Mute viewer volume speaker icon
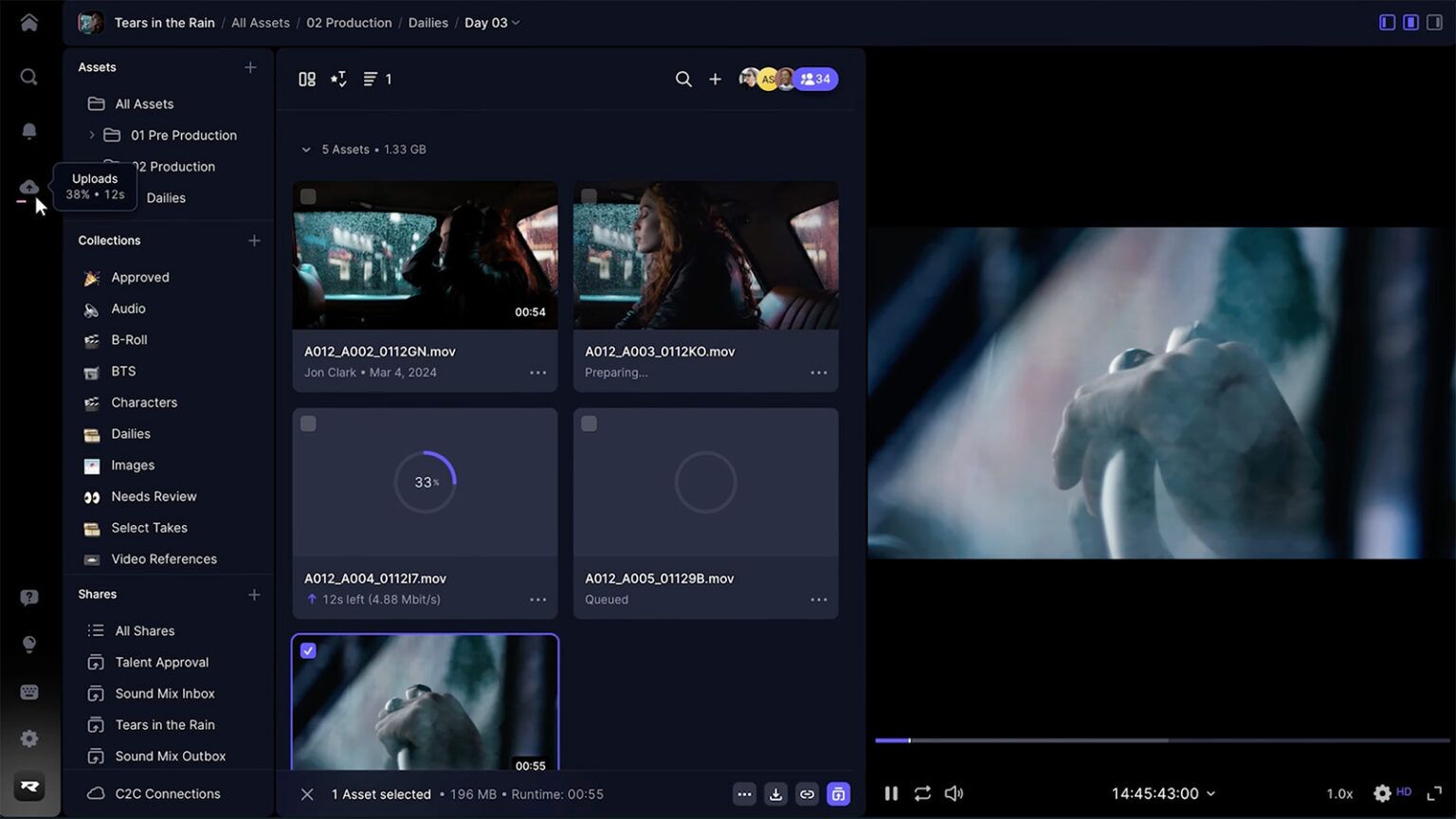The width and height of the screenshot is (1456, 819). point(954,793)
